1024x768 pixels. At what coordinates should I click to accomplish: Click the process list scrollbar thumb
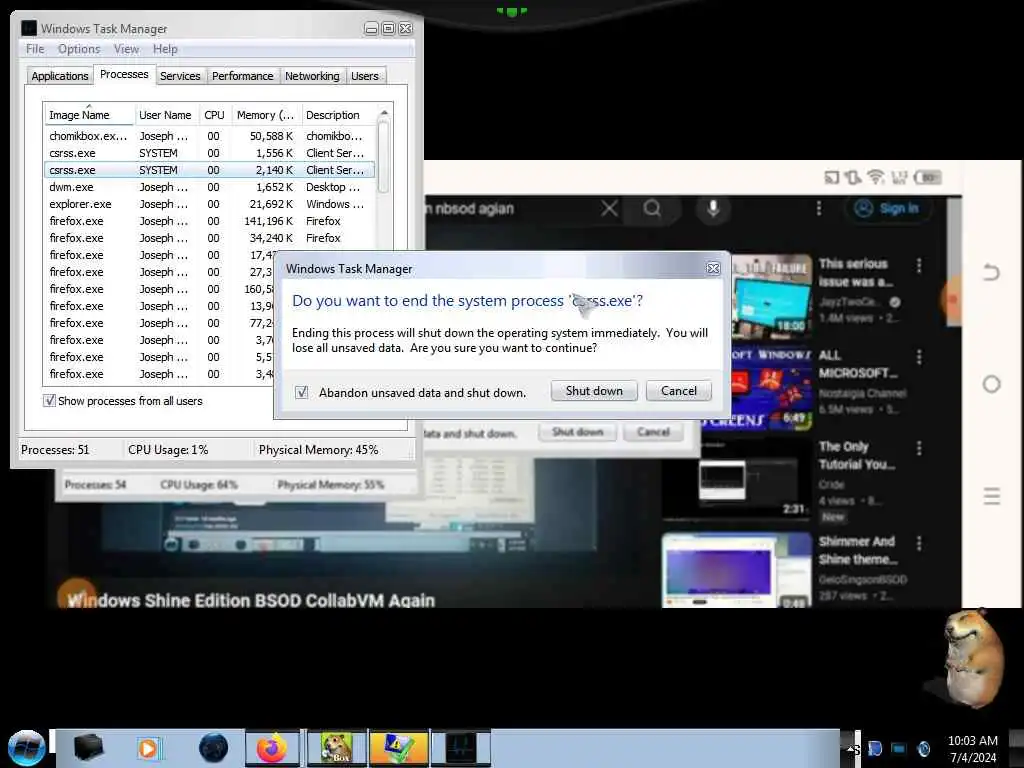pos(384,157)
